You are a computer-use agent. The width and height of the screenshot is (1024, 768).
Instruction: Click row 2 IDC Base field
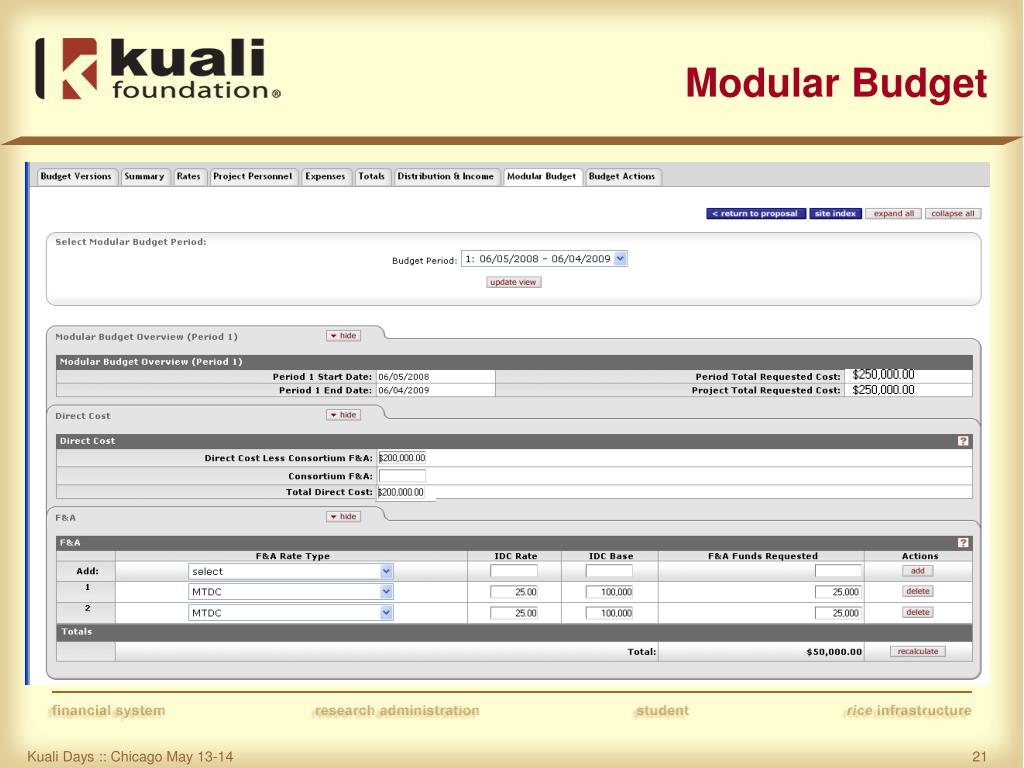[x=609, y=613]
